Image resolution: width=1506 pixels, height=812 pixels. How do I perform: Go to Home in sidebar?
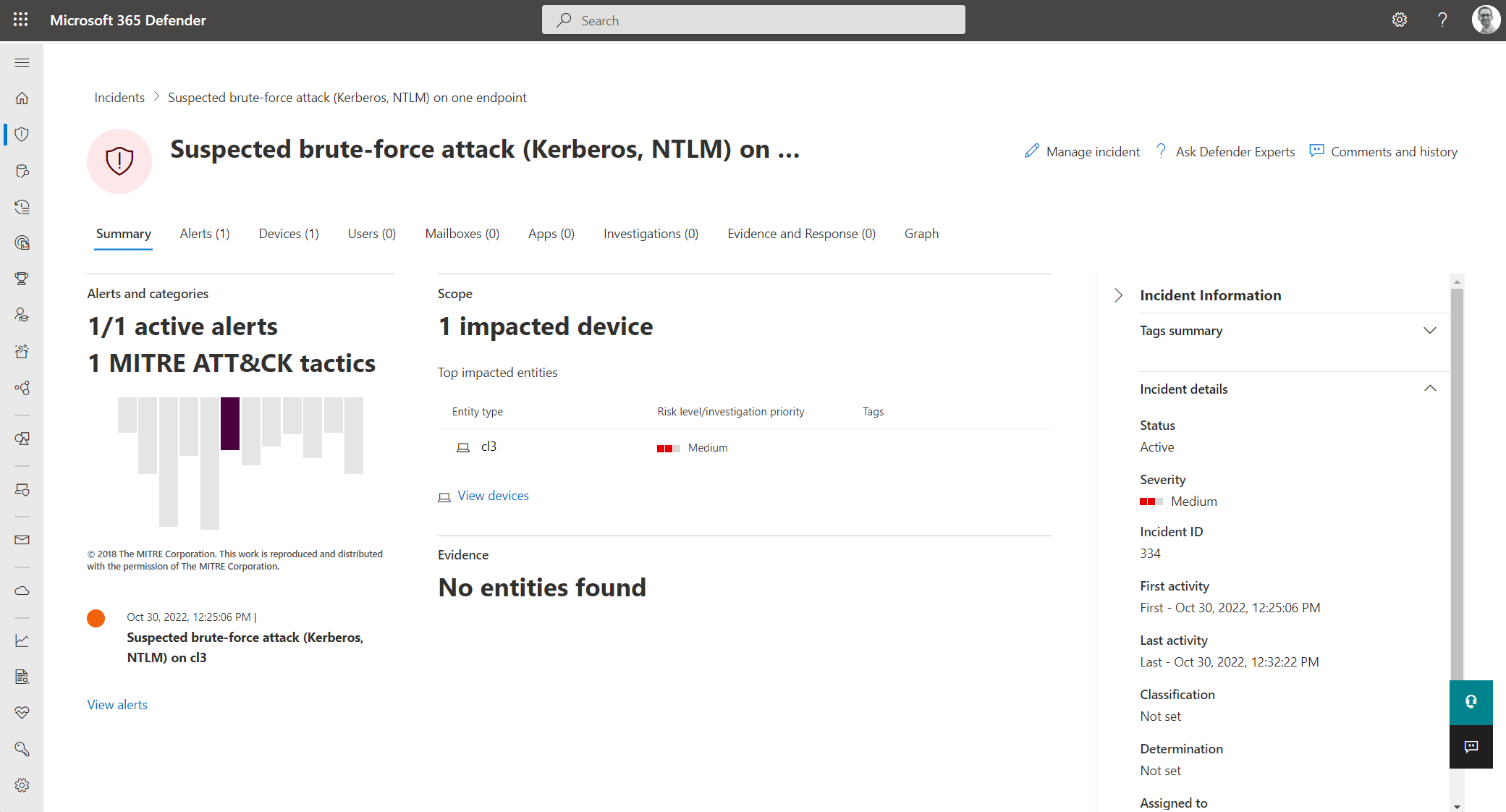(x=22, y=98)
